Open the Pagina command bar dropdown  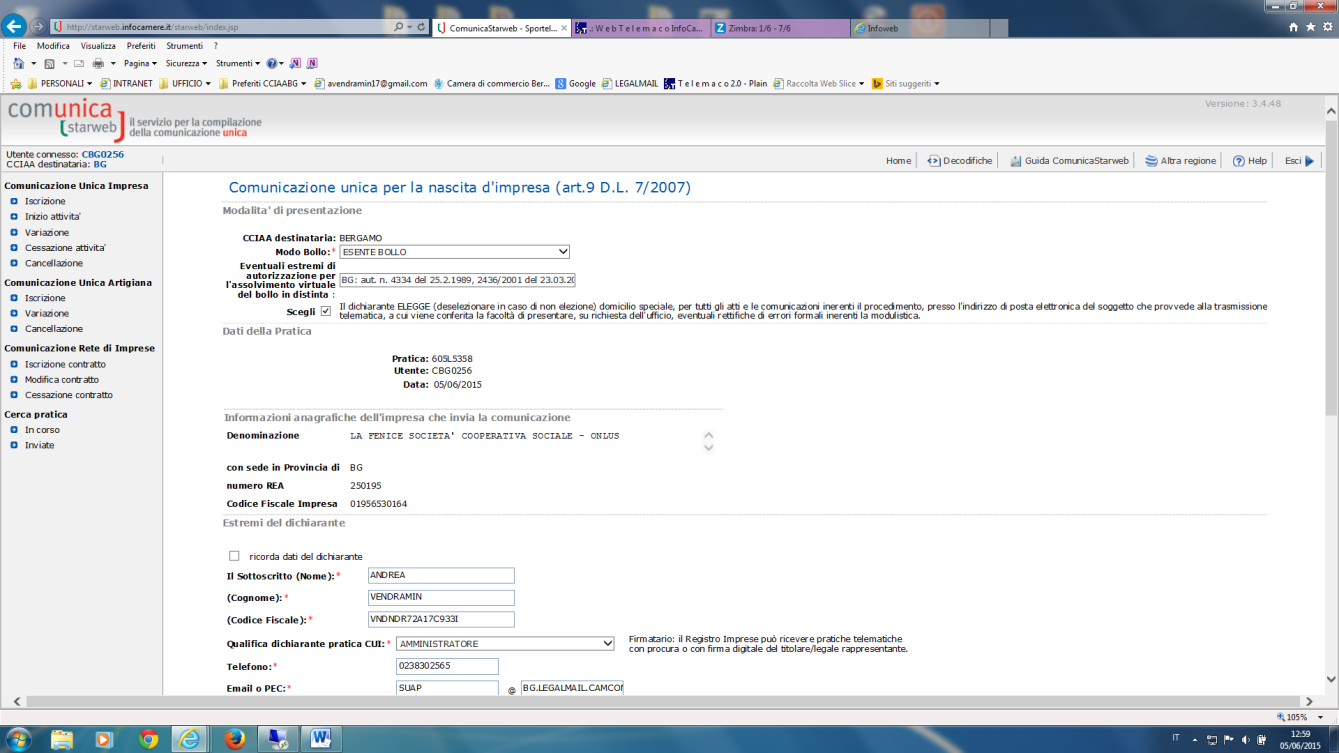click(x=140, y=63)
